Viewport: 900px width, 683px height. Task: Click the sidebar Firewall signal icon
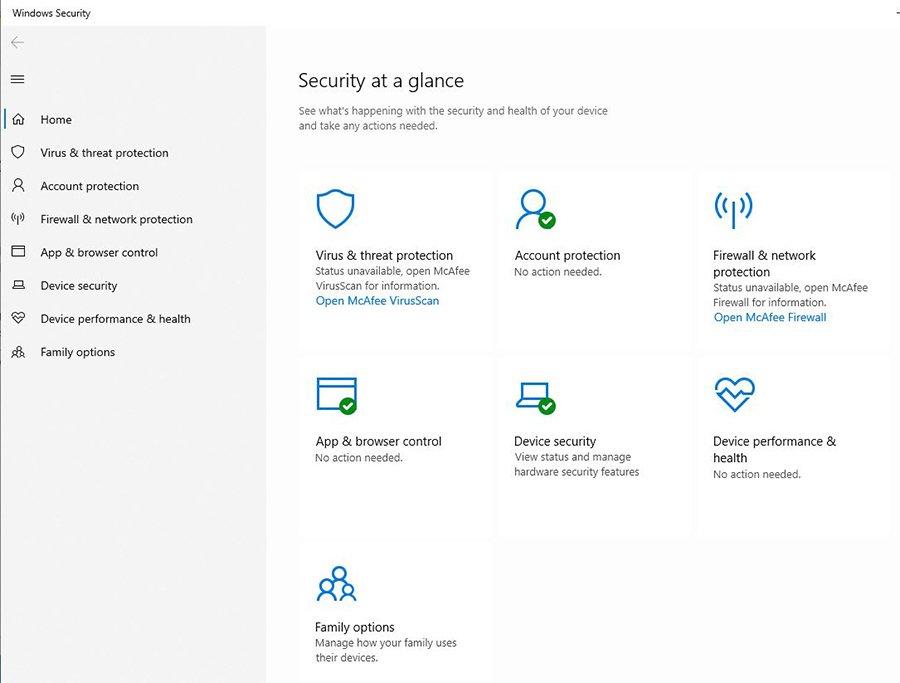pyautogui.click(x=18, y=219)
